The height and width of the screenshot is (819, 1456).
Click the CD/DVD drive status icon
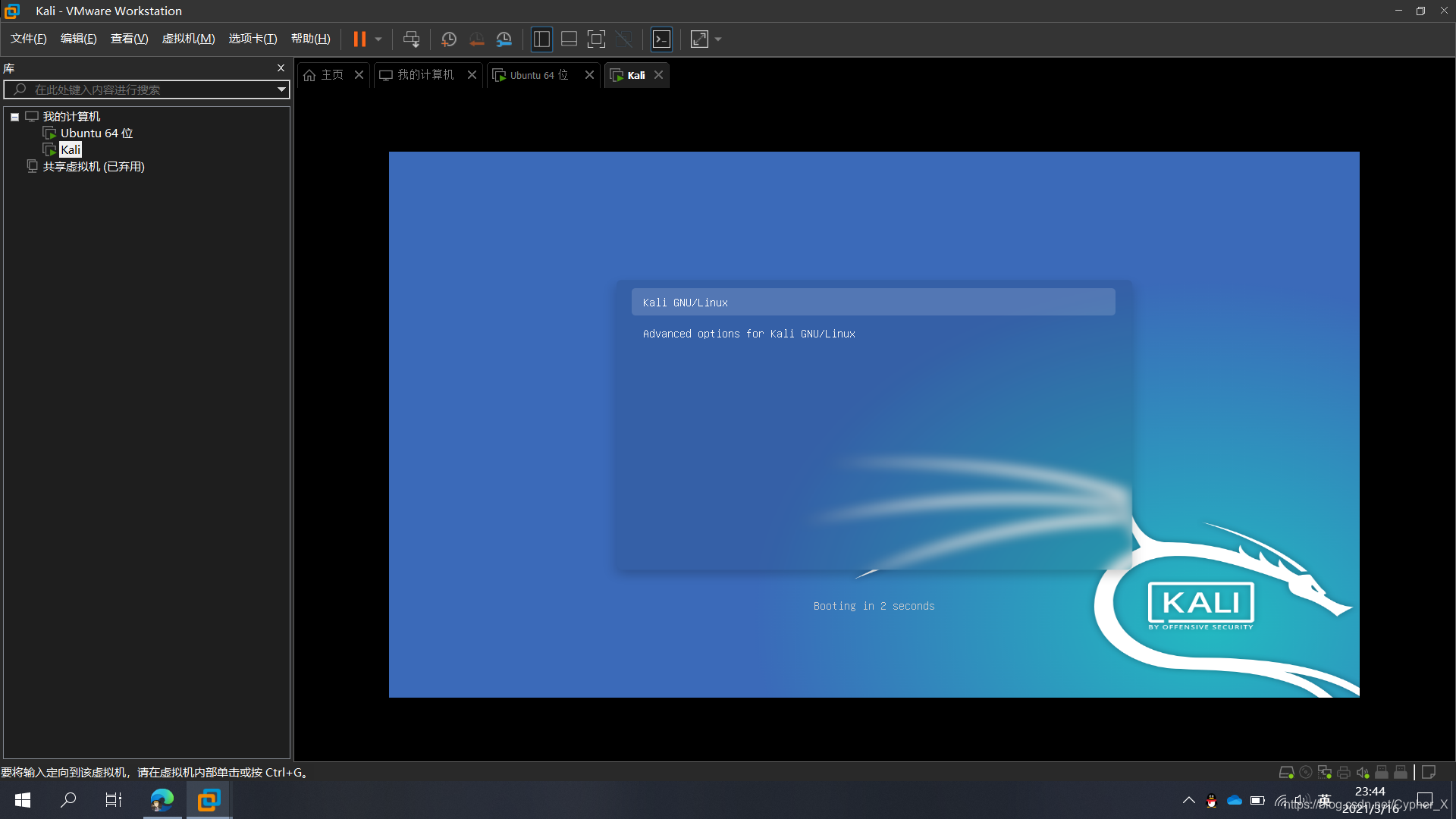(1305, 772)
